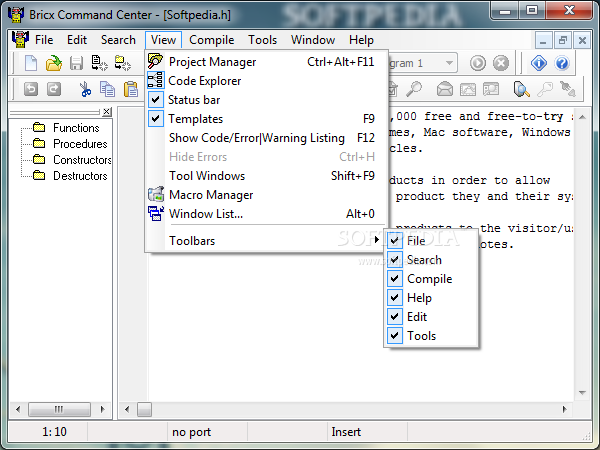Click the side panel horizontal scrollbar thumb
This screenshot has height=450, width=600.
pos(59,409)
